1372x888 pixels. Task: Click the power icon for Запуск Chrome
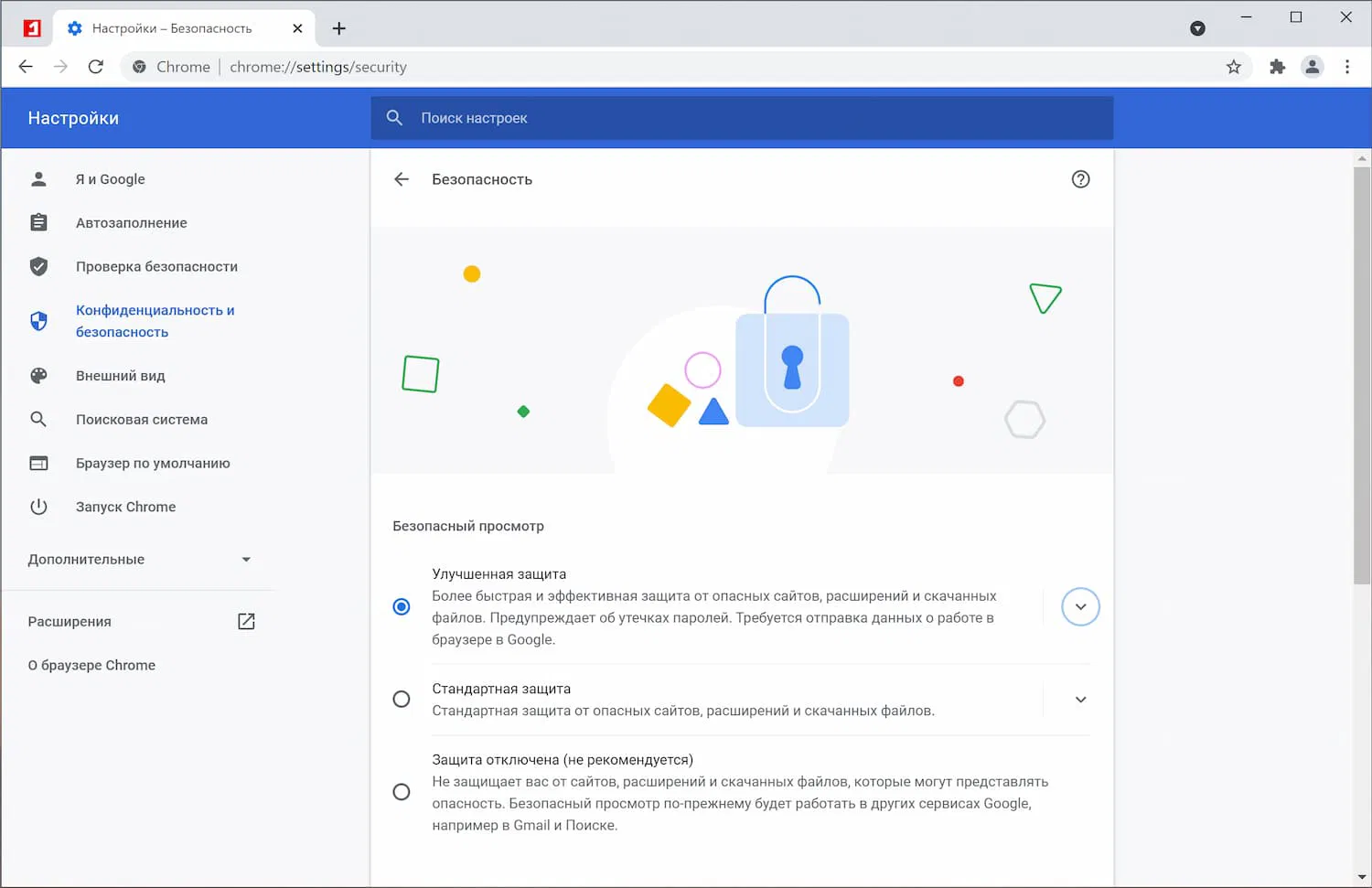38,507
